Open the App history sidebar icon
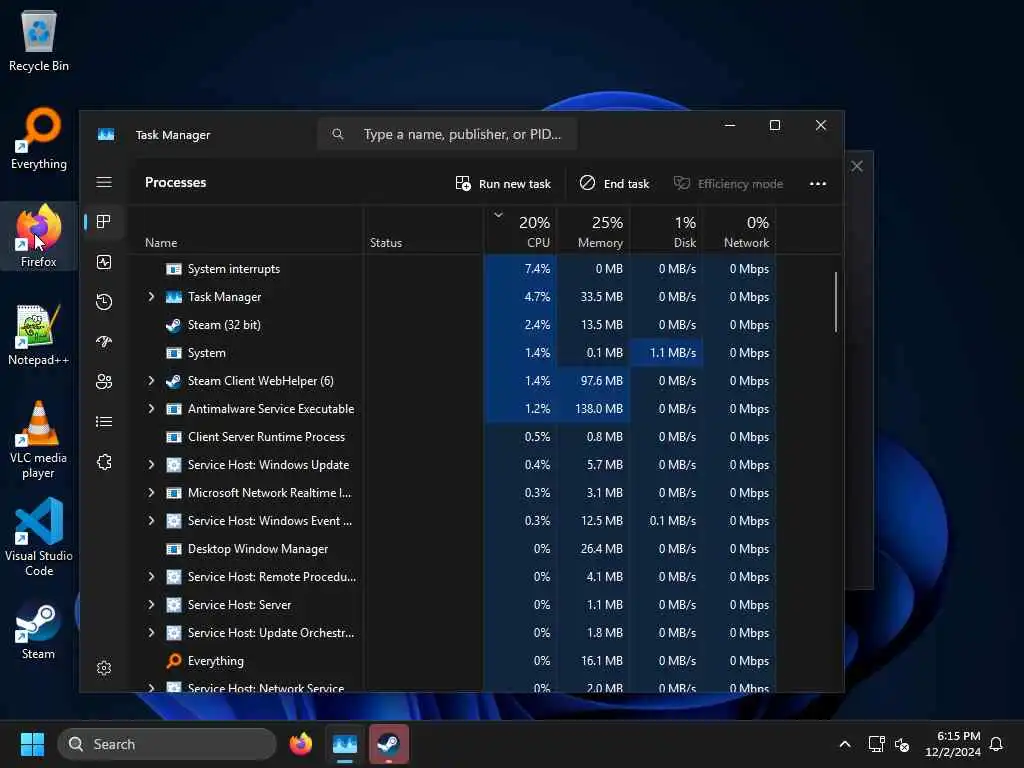Screen dimensions: 1024x768 pos(104,302)
